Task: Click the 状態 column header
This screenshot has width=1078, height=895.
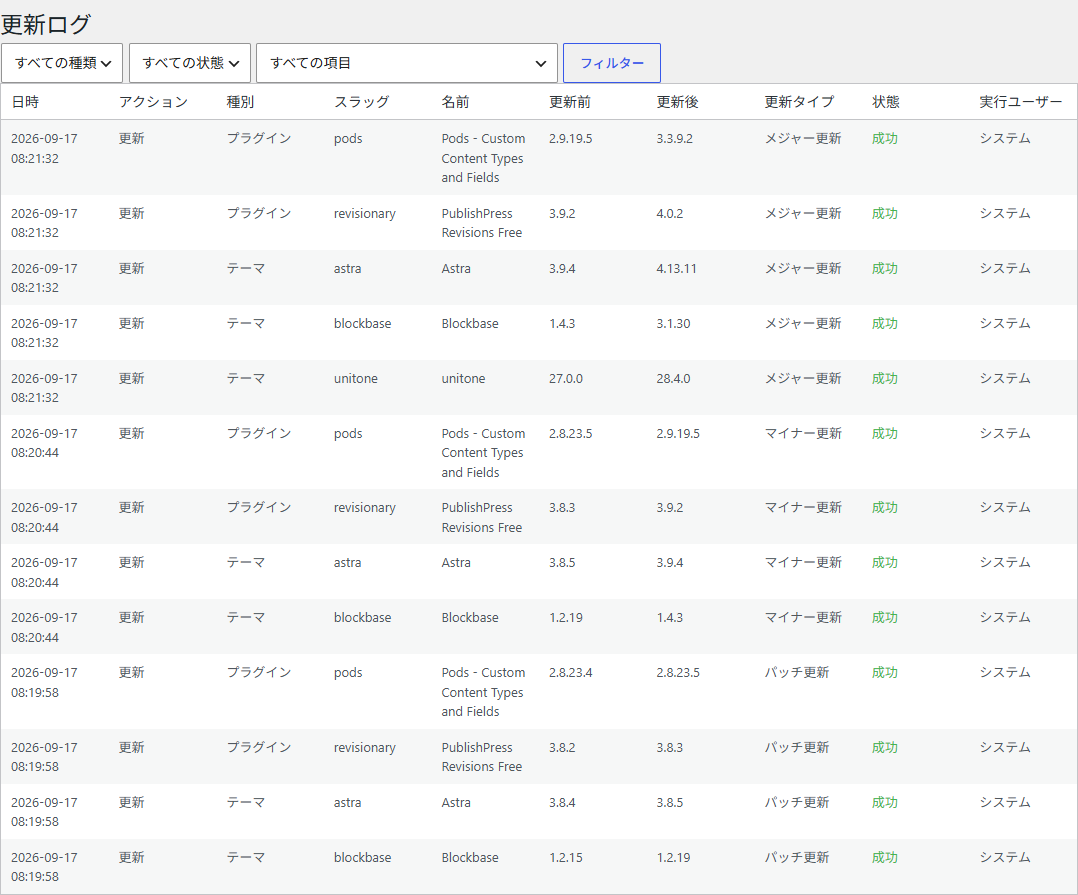Action: (x=886, y=102)
